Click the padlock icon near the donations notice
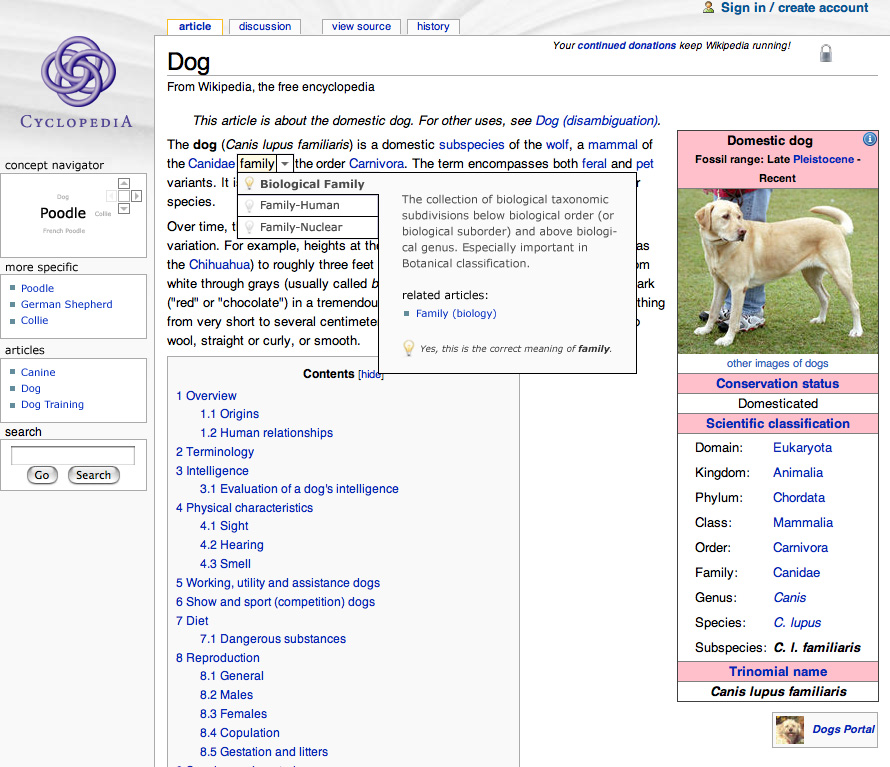The width and height of the screenshot is (890, 767). [826, 53]
